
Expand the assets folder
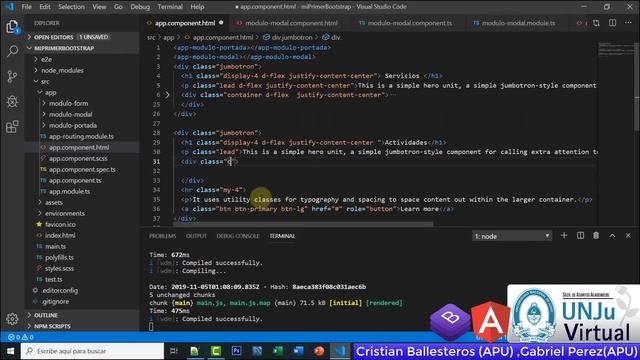click(x=82, y=202)
